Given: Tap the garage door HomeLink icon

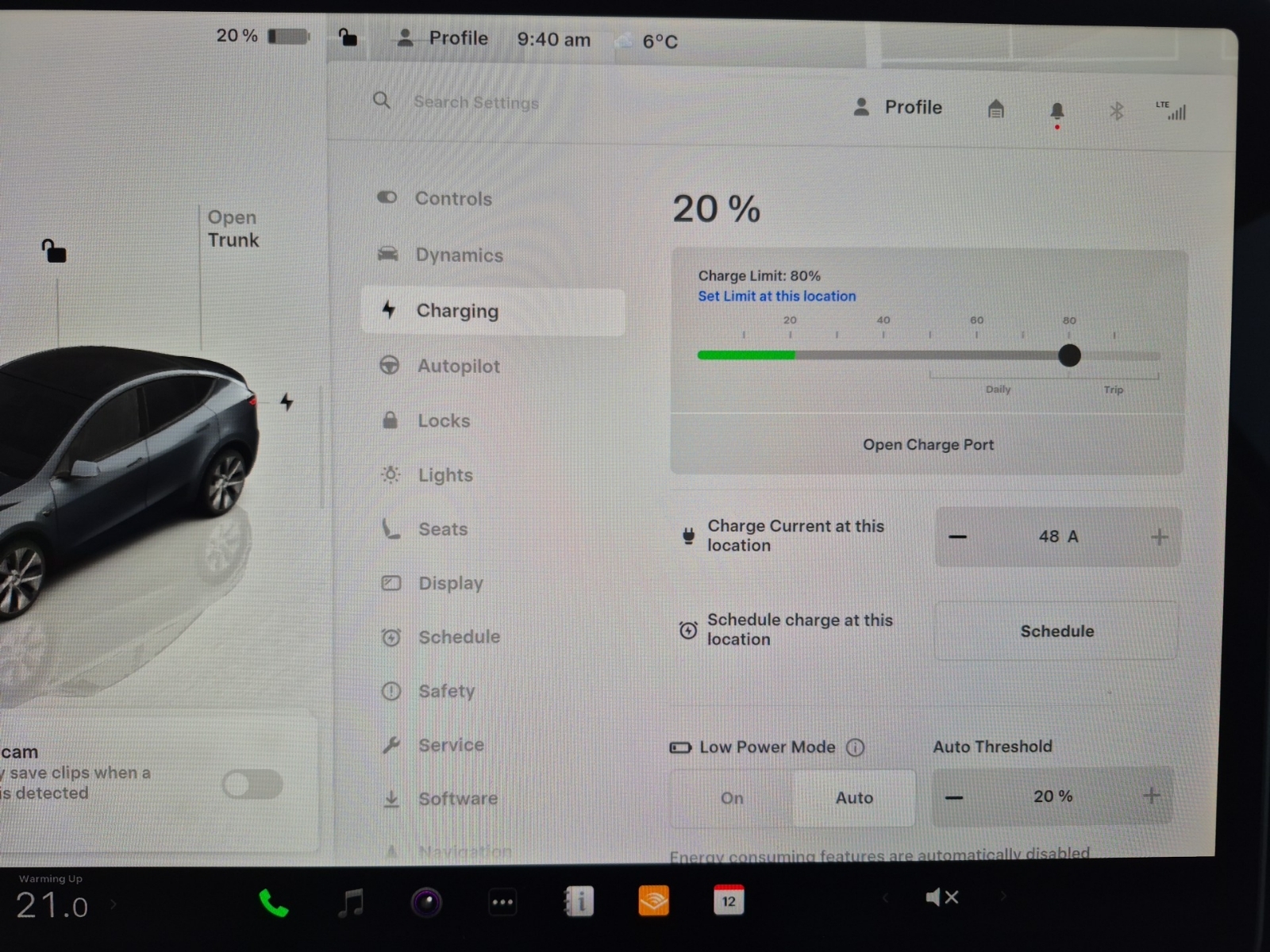Looking at the screenshot, I should click(995, 109).
